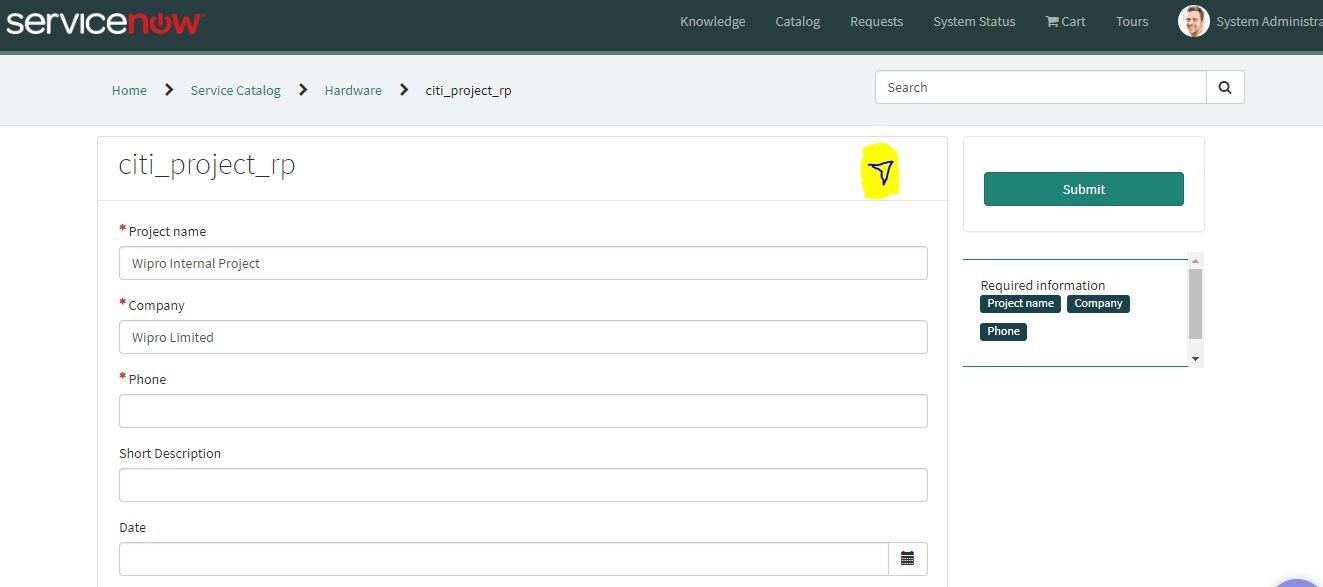Viewport: 1323px width, 587px height.
Task: Click the Company required tag
Action: (1098, 304)
